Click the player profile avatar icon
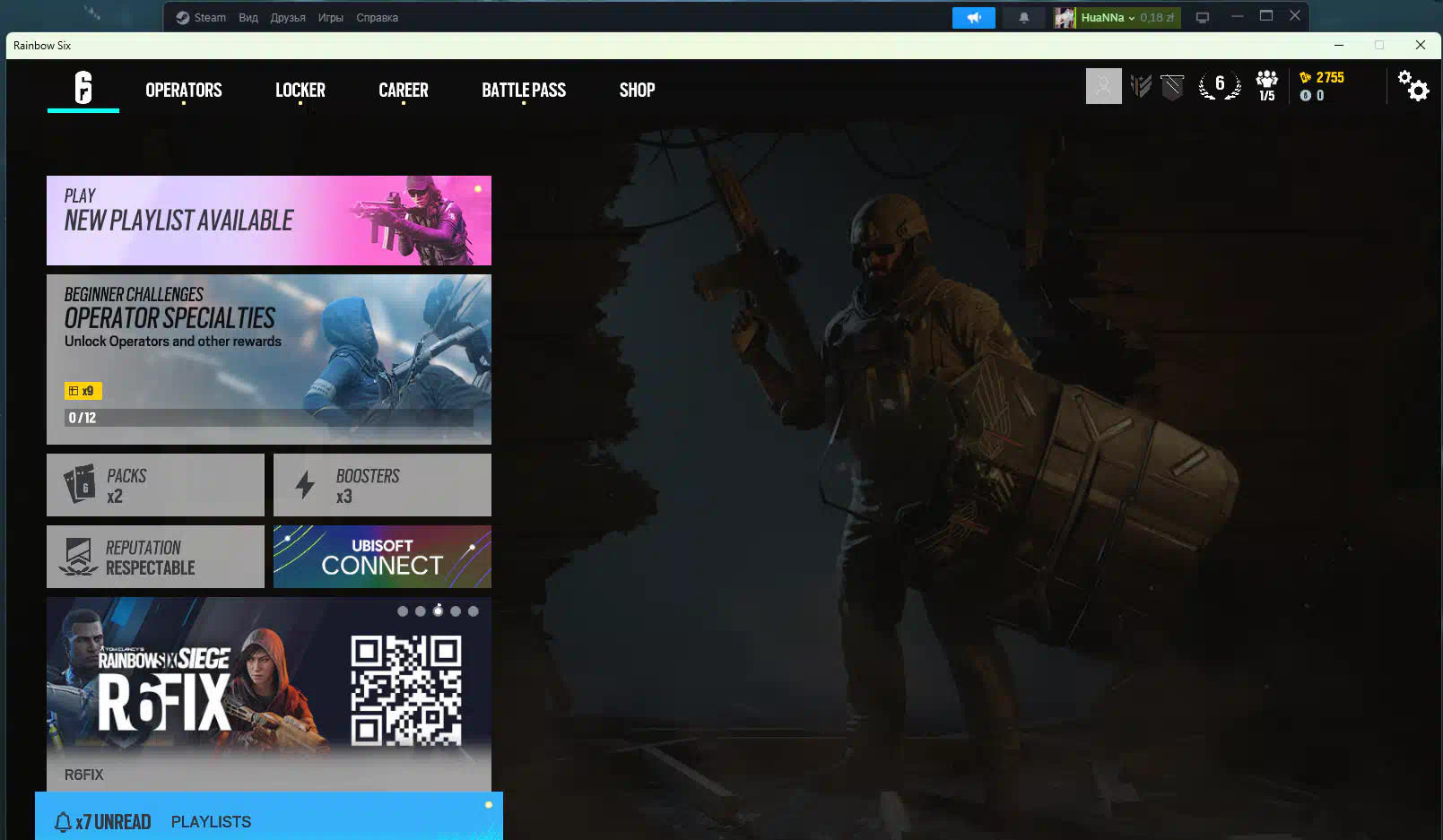This screenshot has width=1443, height=840. (1104, 86)
